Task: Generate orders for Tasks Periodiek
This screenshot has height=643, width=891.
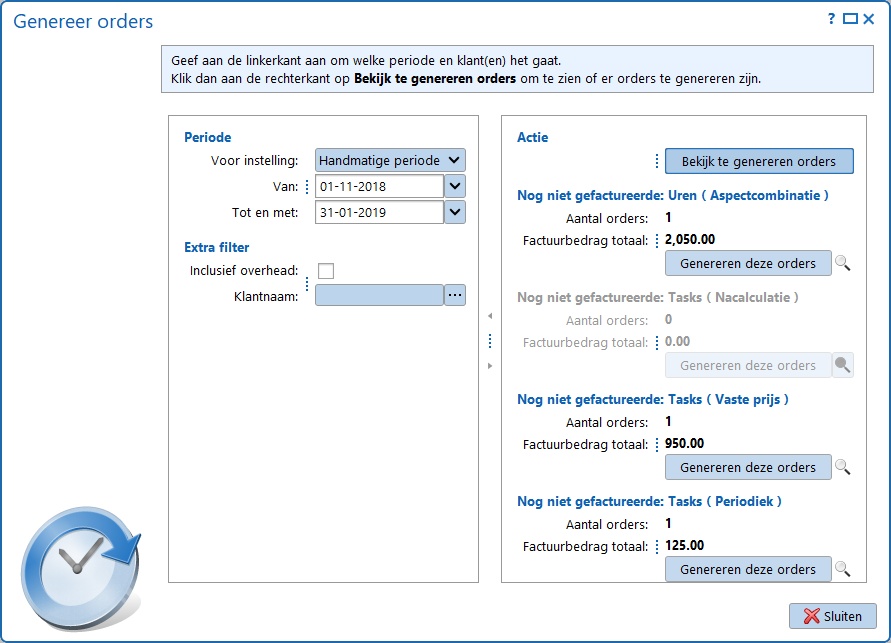Action: [748, 569]
